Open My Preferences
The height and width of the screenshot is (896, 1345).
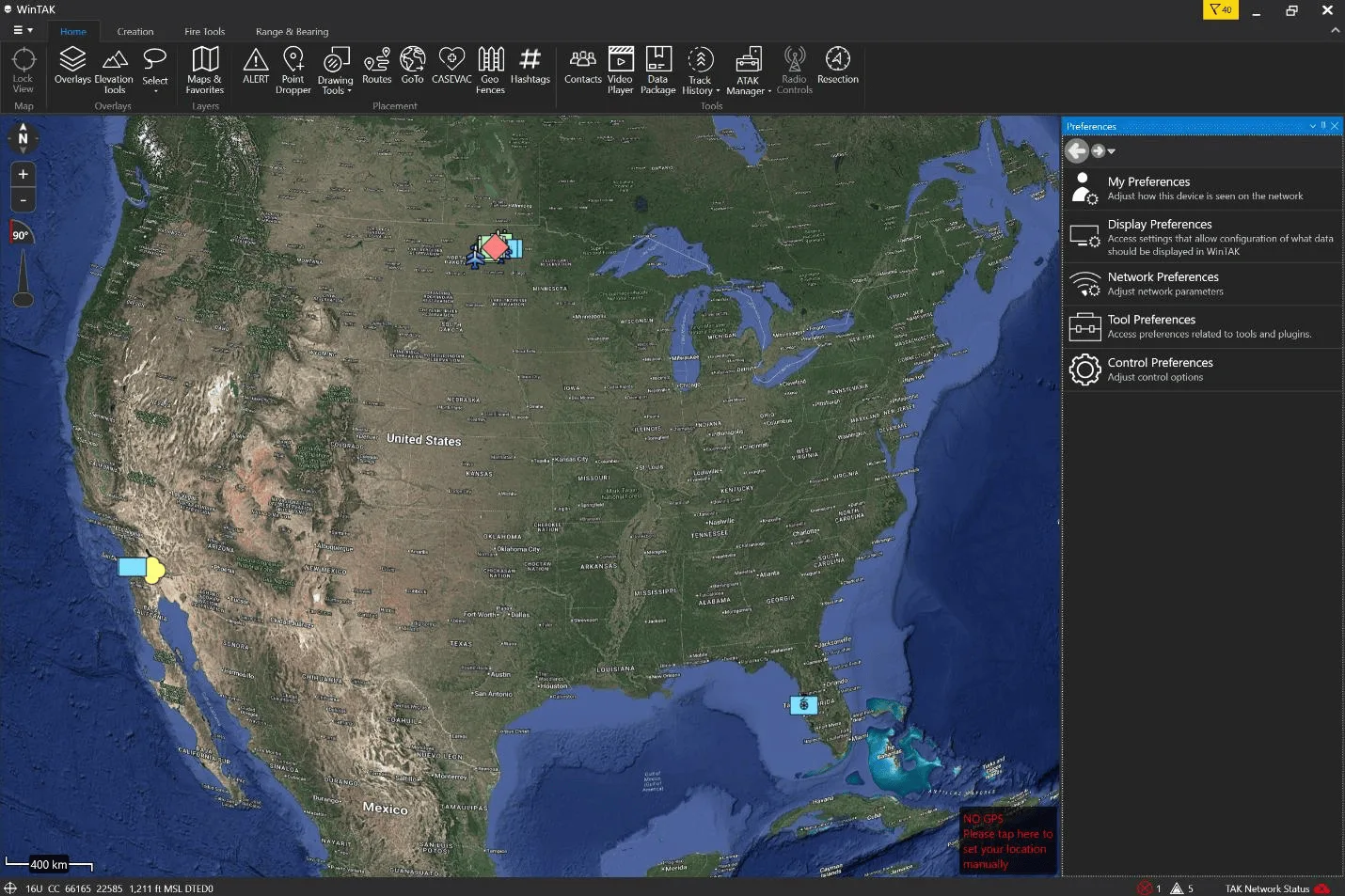pos(1202,188)
